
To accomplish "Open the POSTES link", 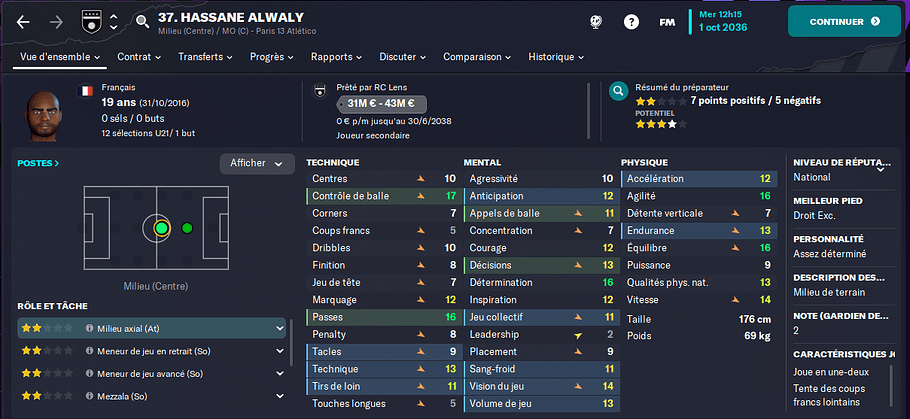I will [x=38, y=163].
